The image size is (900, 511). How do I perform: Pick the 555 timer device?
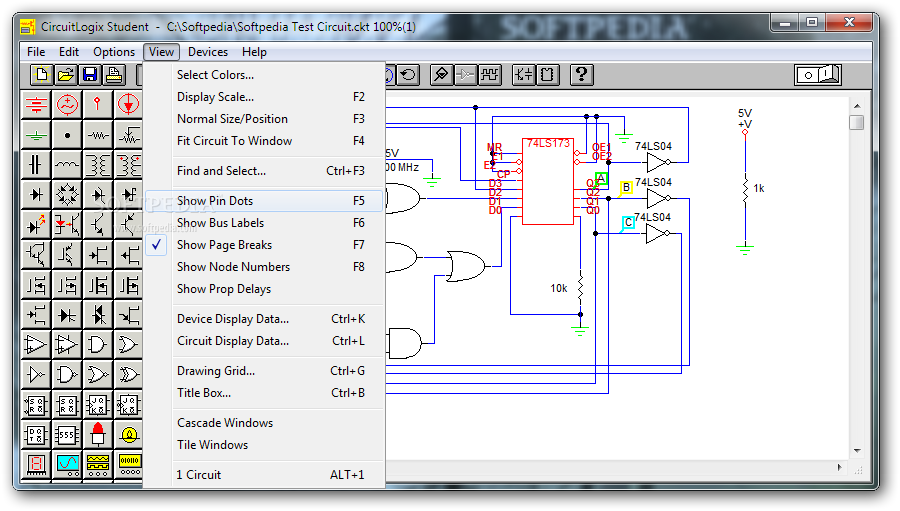pyautogui.click(x=67, y=435)
